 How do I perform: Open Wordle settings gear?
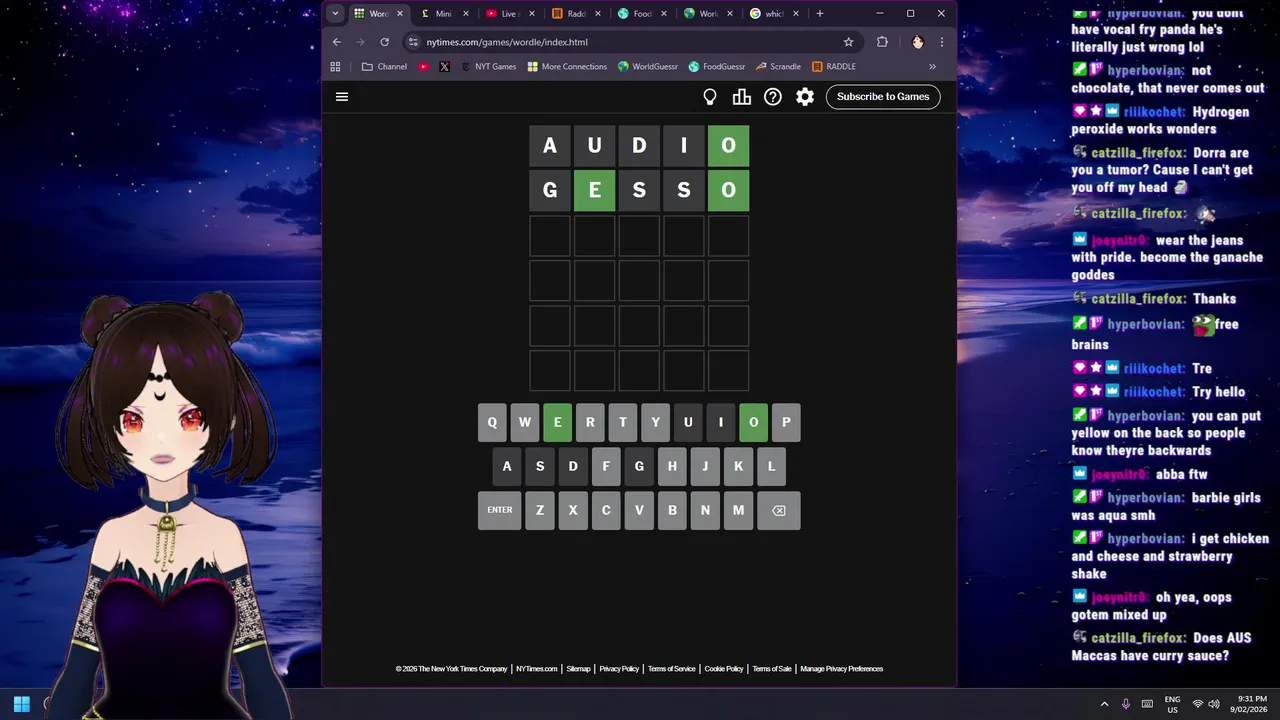(x=805, y=97)
